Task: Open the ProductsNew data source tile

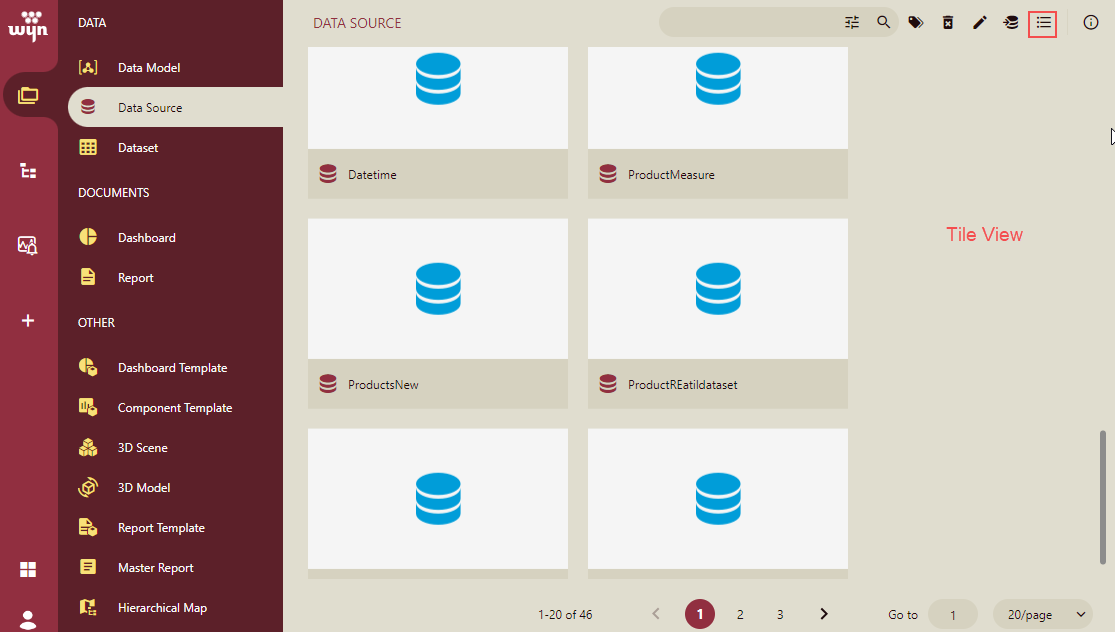Action: click(x=438, y=313)
